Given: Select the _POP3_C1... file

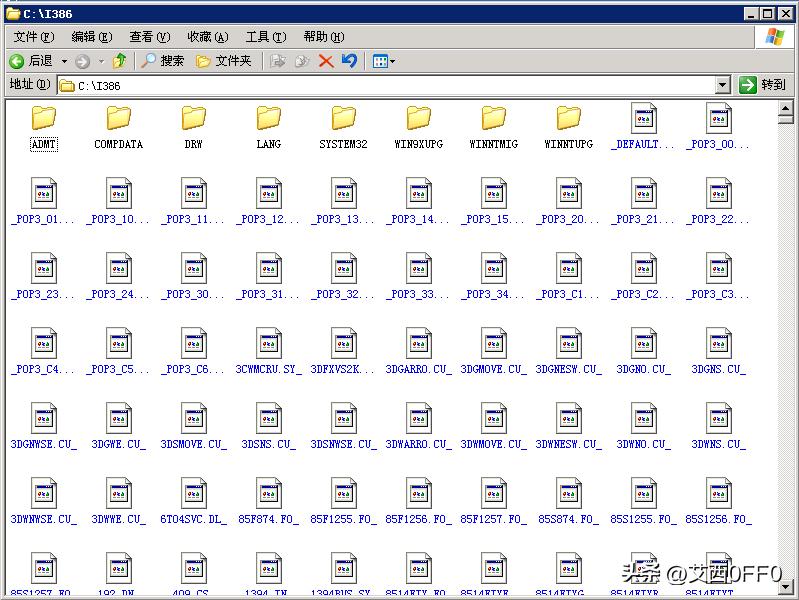Looking at the screenshot, I should (x=569, y=277).
